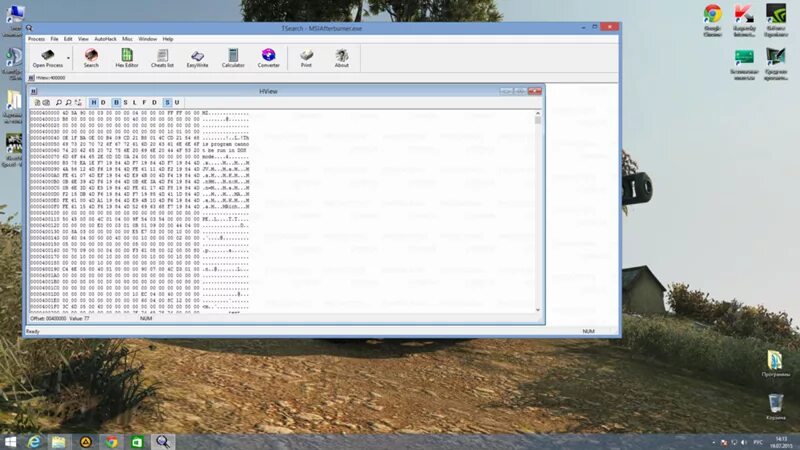Select the HView:400000 window tab

47,78
